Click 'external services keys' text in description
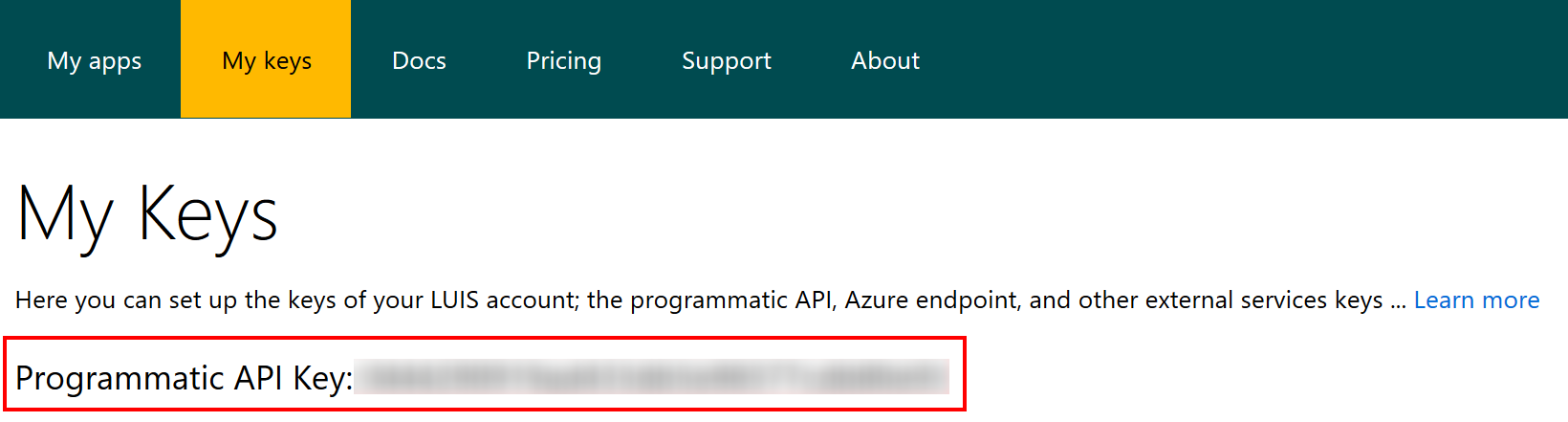The image size is (1568, 422). (x=1264, y=300)
